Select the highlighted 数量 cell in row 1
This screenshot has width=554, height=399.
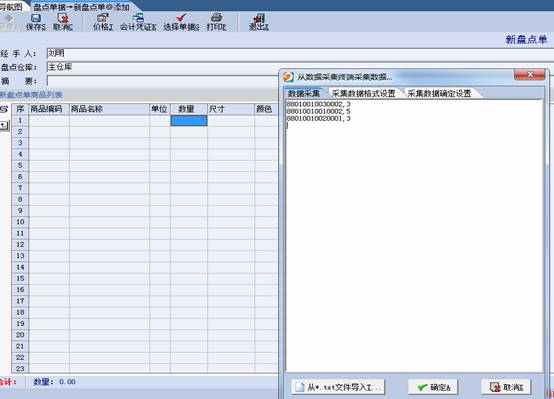[189, 121]
